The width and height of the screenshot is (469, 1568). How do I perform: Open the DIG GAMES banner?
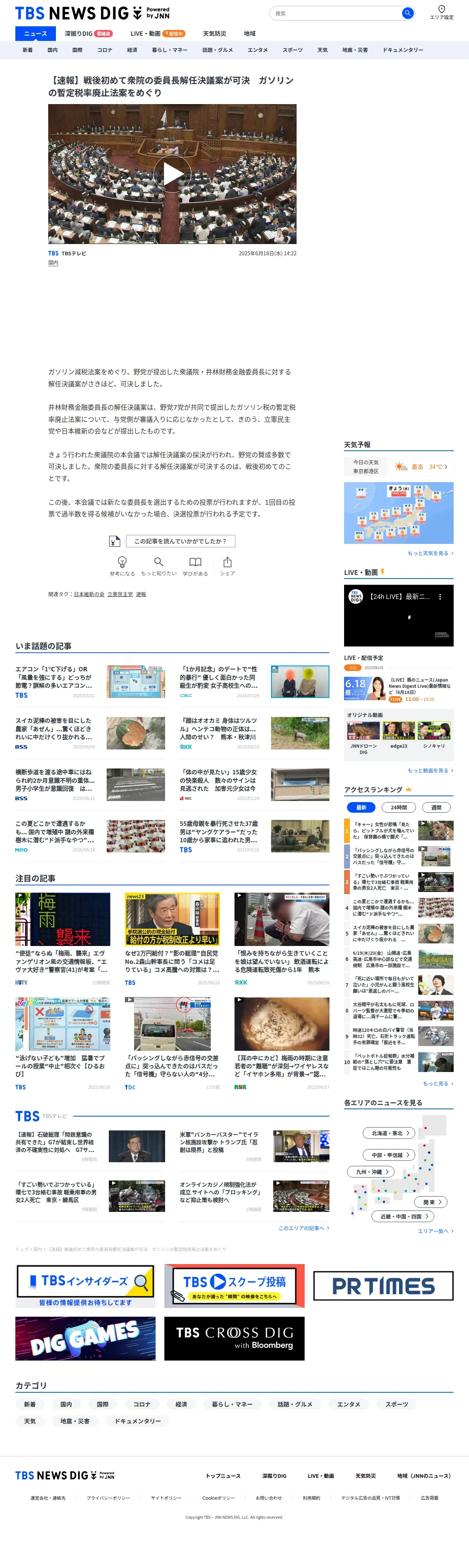(x=85, y=1339)
